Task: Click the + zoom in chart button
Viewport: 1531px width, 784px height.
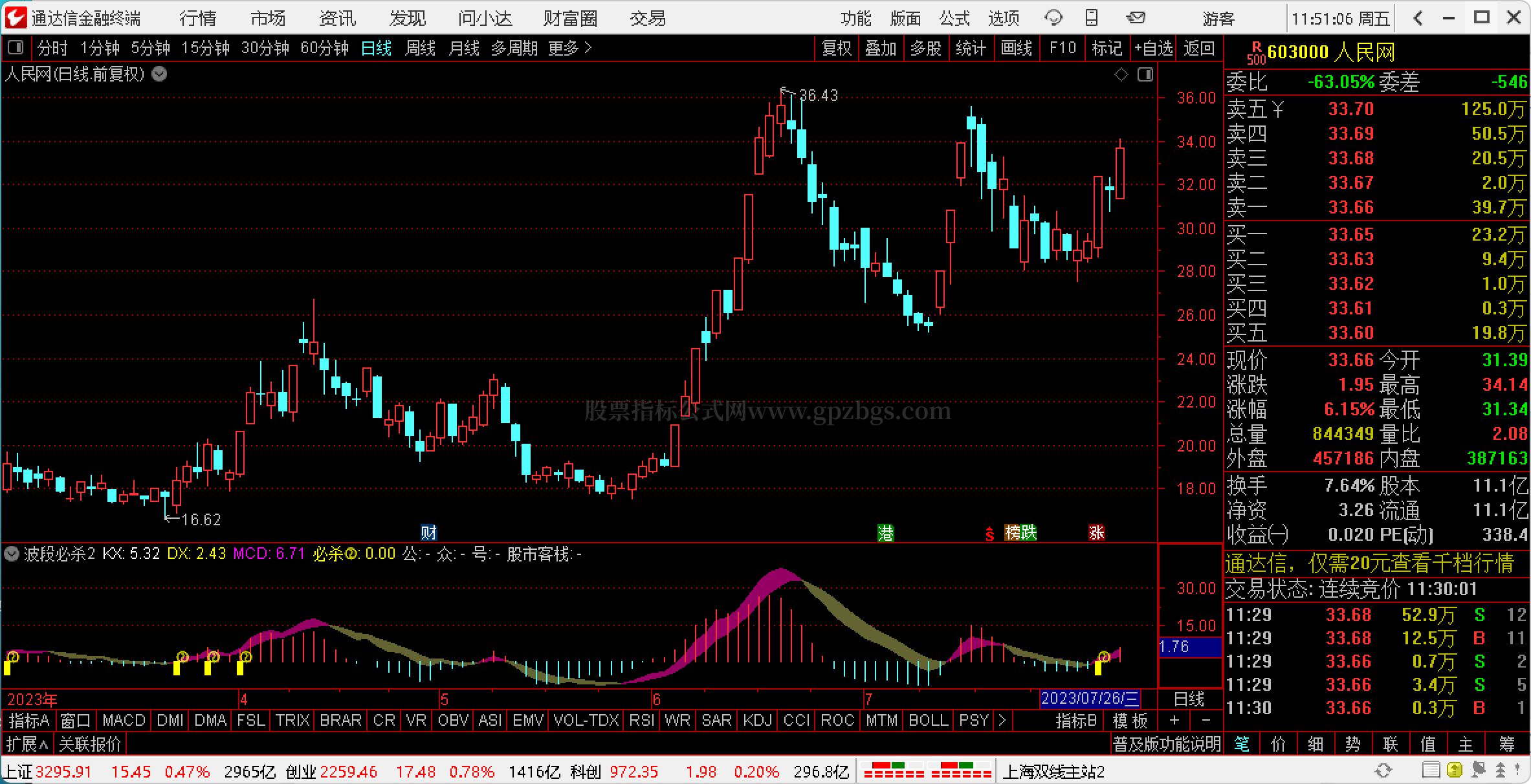Action: pos(1174,720)
